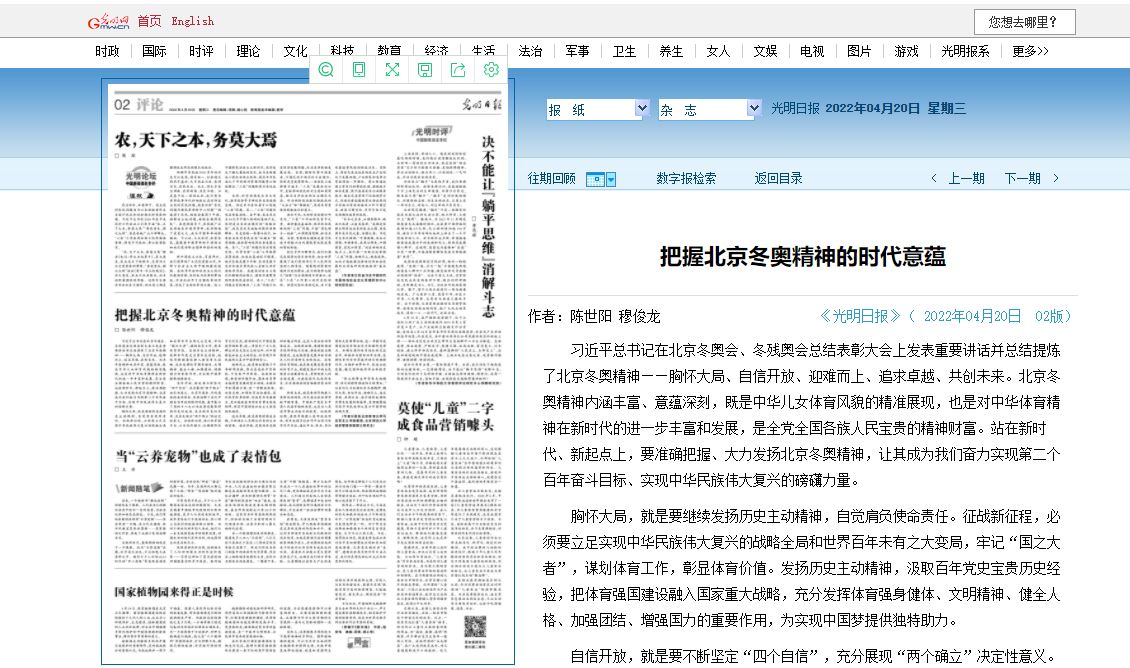Open the 报纸 dropdown menu
This screenshot has width=1130, height=668.
(597, 108)
